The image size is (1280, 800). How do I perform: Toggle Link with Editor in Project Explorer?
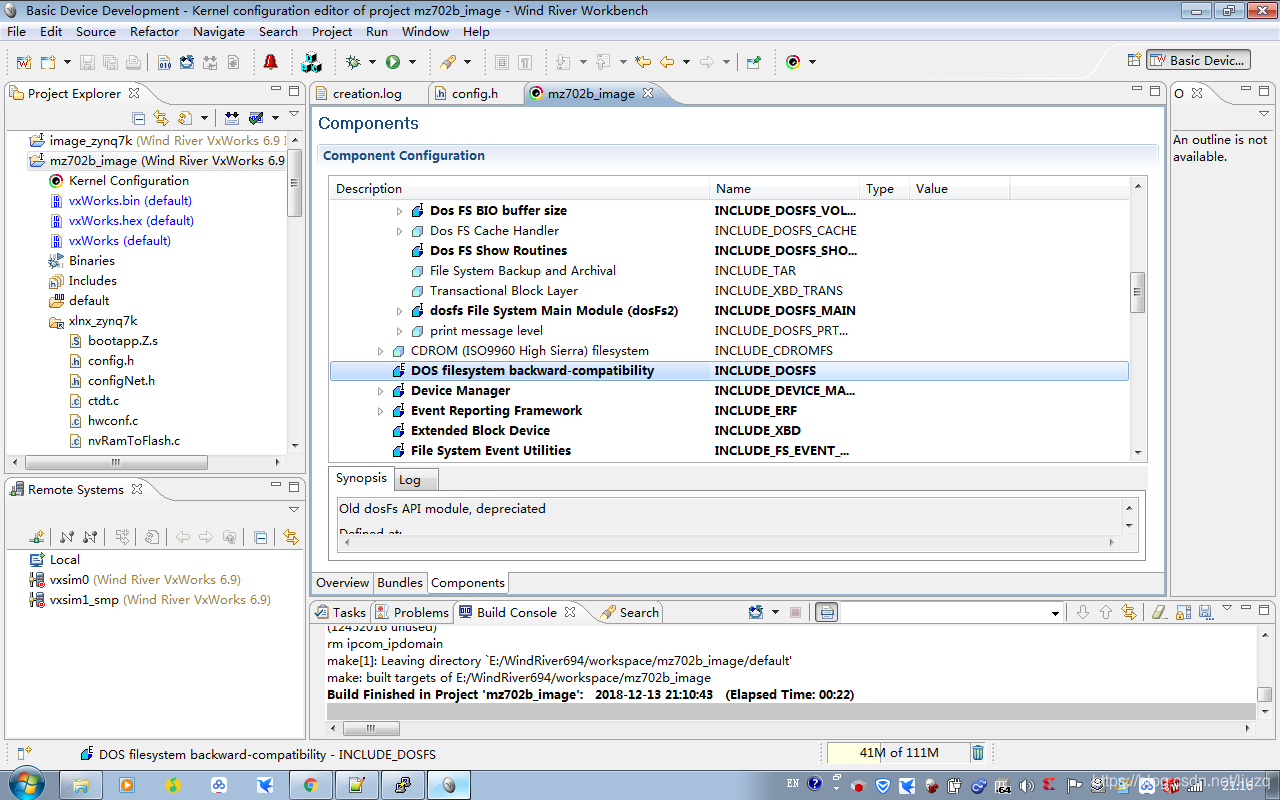click(x=161, y=118)
